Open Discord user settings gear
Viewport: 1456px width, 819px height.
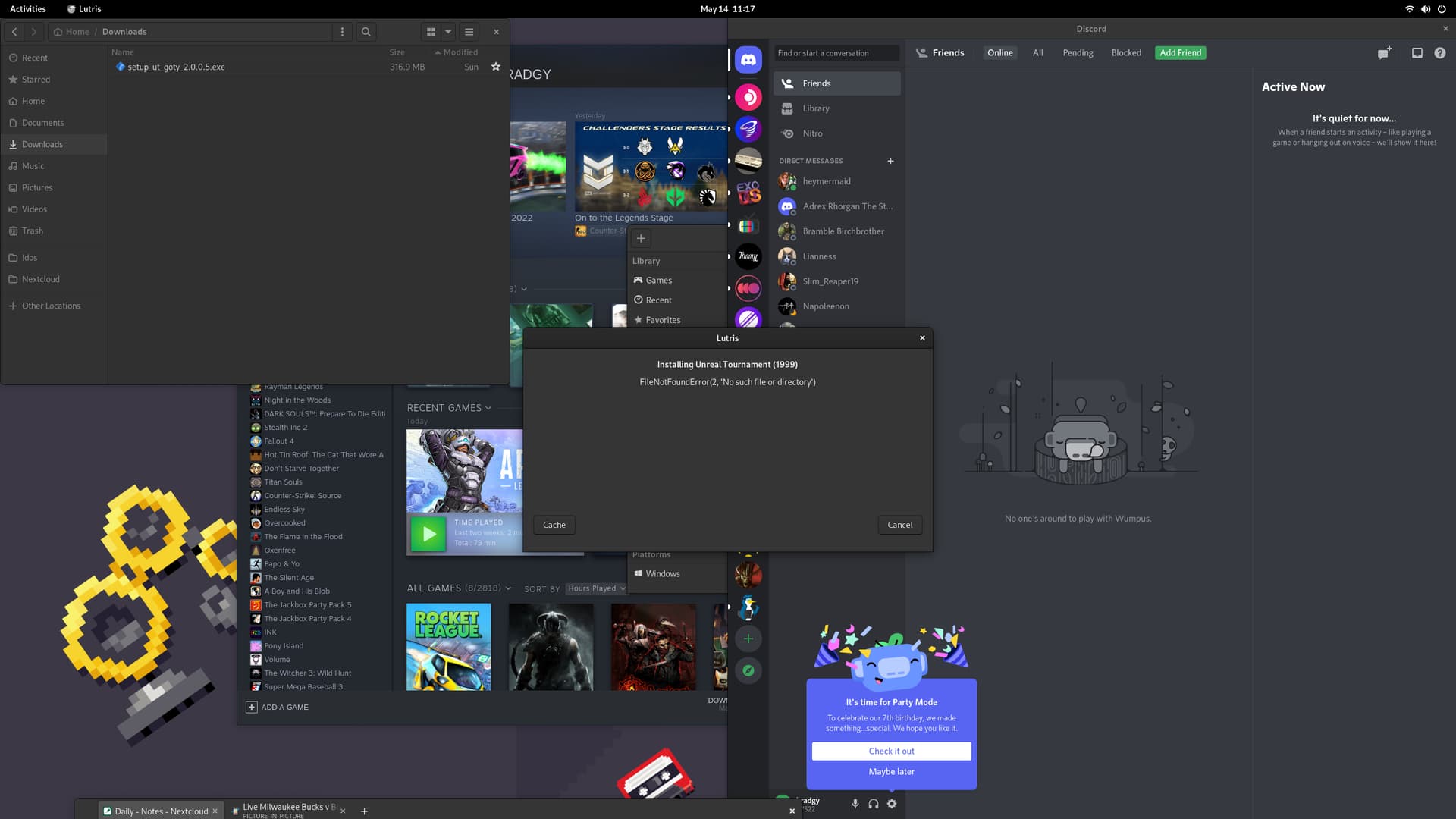pos(892,803)
